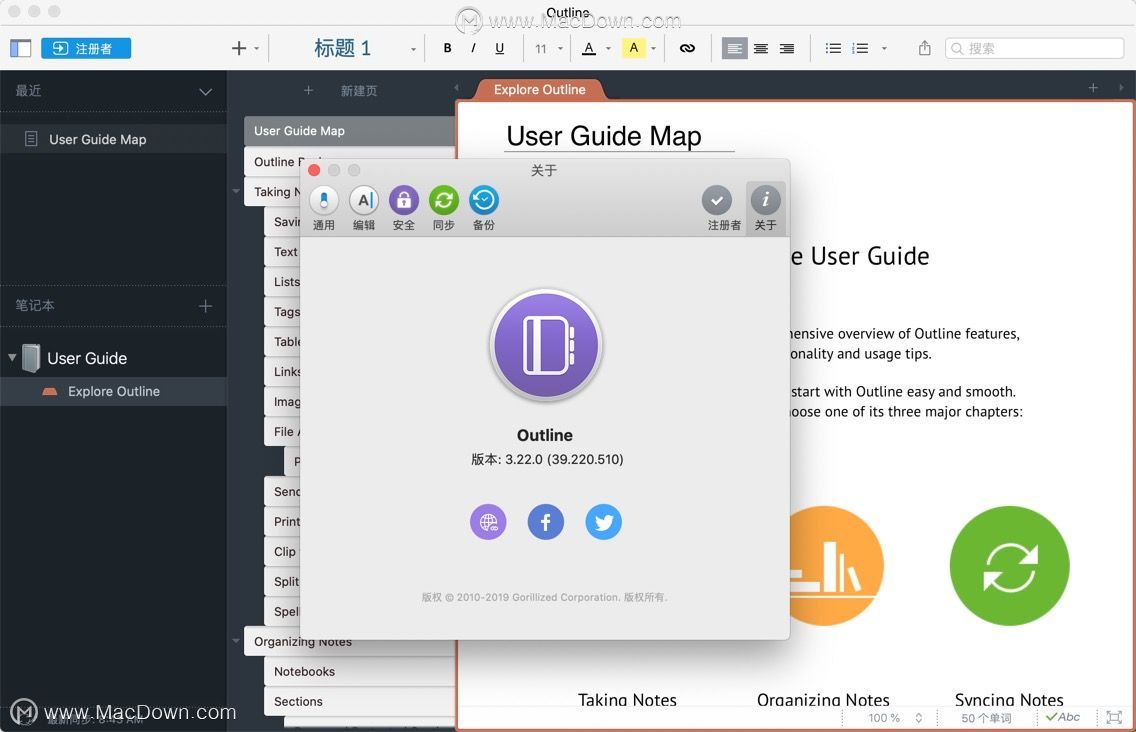The height and width of the screenshot is (732, 1136).
Task: Toggle italic formatting
Action: click(473, 49)
